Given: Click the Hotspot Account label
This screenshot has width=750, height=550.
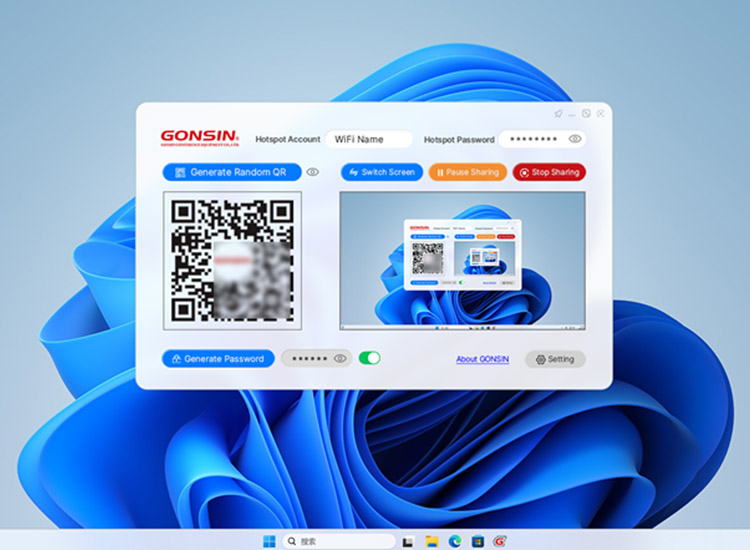Looking at the screenshot, I should point(287,139).
